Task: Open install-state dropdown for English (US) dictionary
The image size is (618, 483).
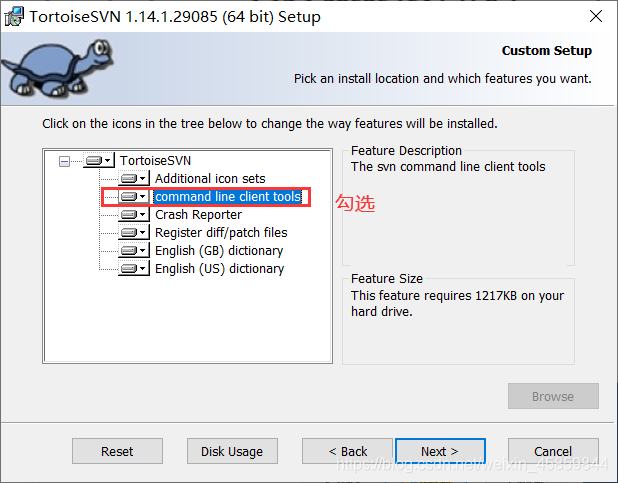Action: 134,269
